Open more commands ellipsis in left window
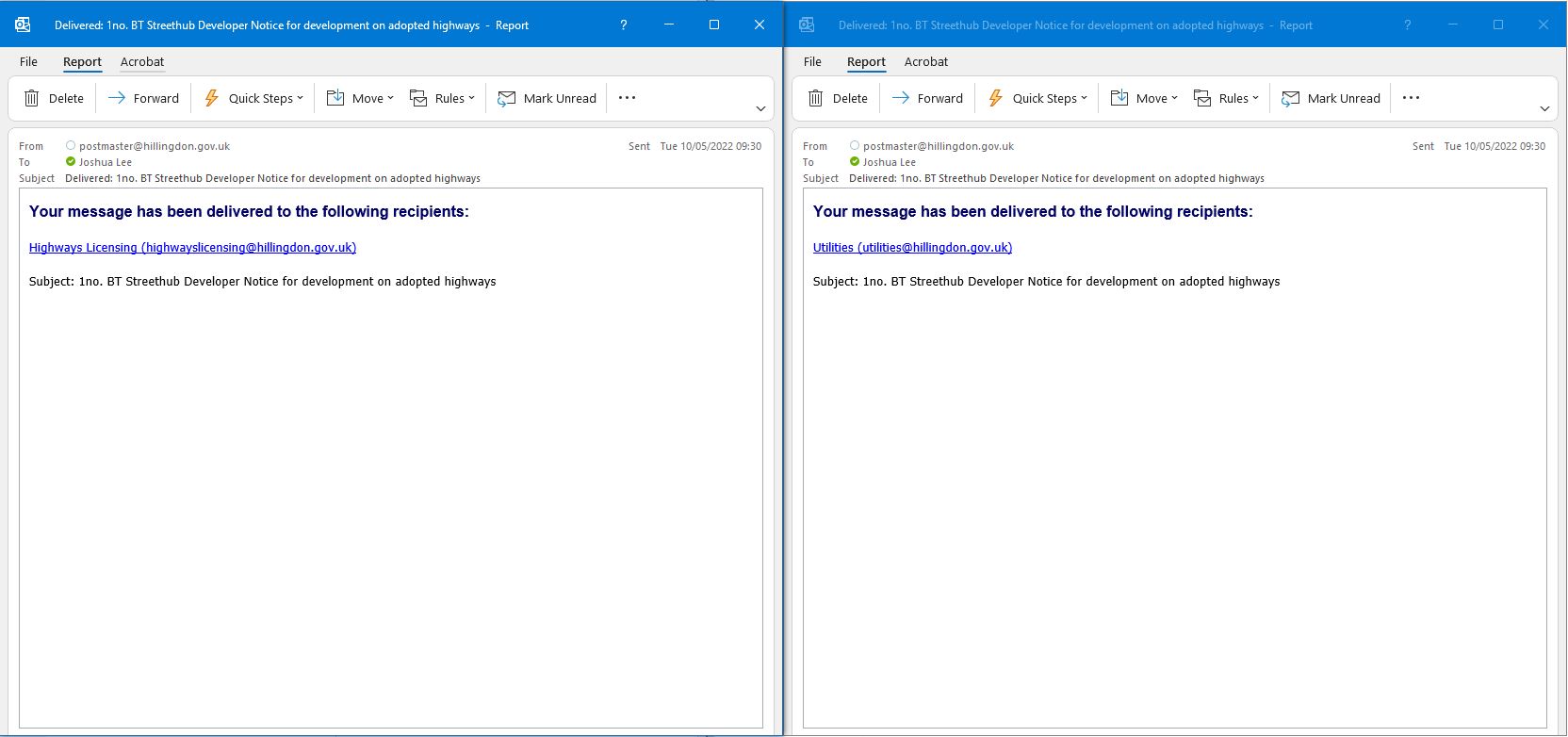 click(628, 98)
